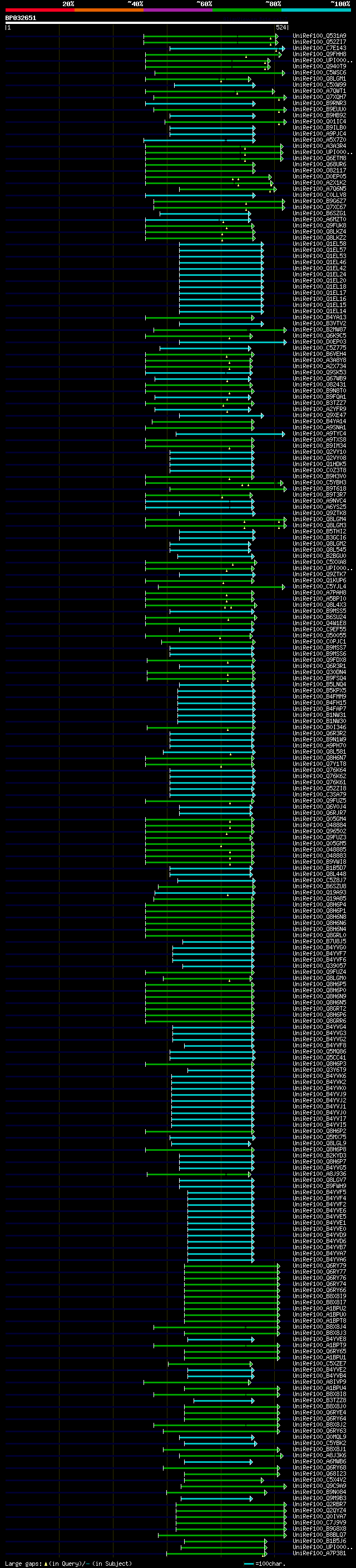Select hit UniRef100_Q7XC67
Viewport: 356px width, 1568px height.
(x=319, y=207)
